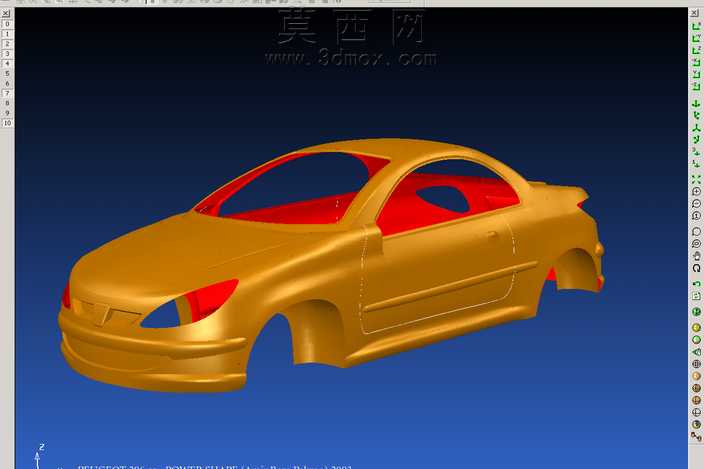704x469 pixels.
Task: Select the orange shaded sphere icon
Action: [x=696, y=376]
